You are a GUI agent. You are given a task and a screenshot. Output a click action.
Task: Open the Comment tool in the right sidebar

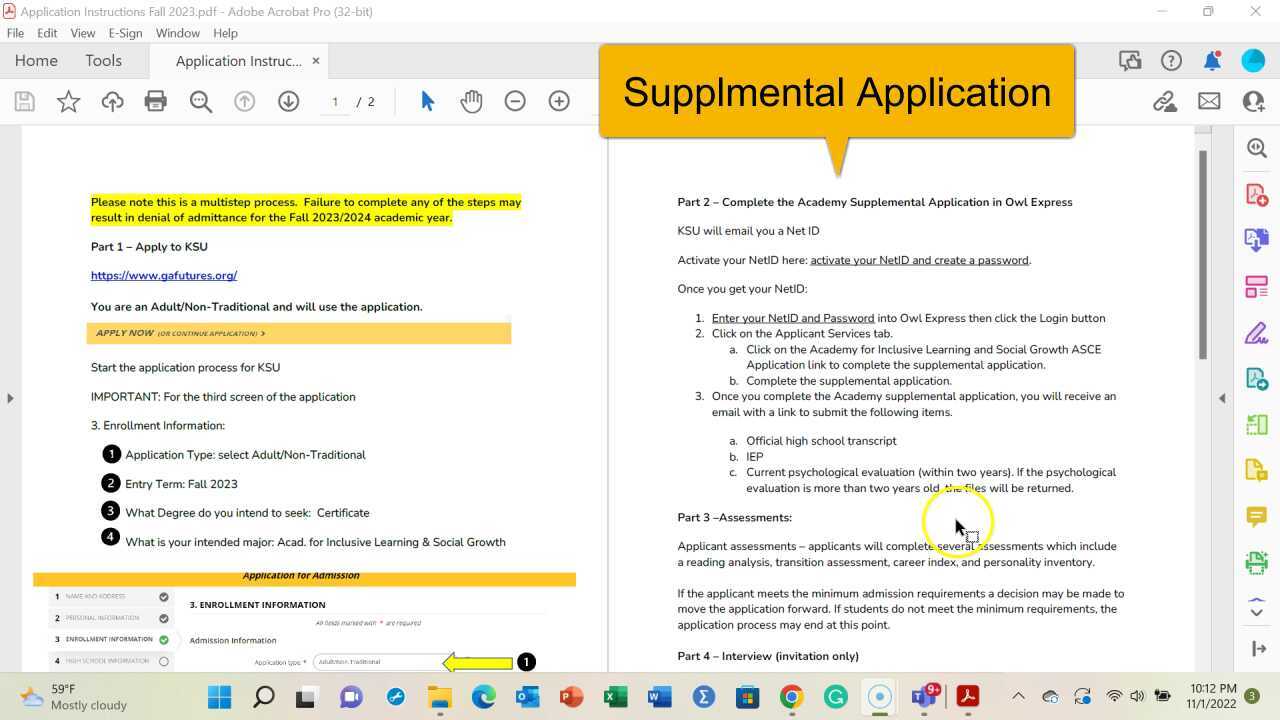[1256, 515]
